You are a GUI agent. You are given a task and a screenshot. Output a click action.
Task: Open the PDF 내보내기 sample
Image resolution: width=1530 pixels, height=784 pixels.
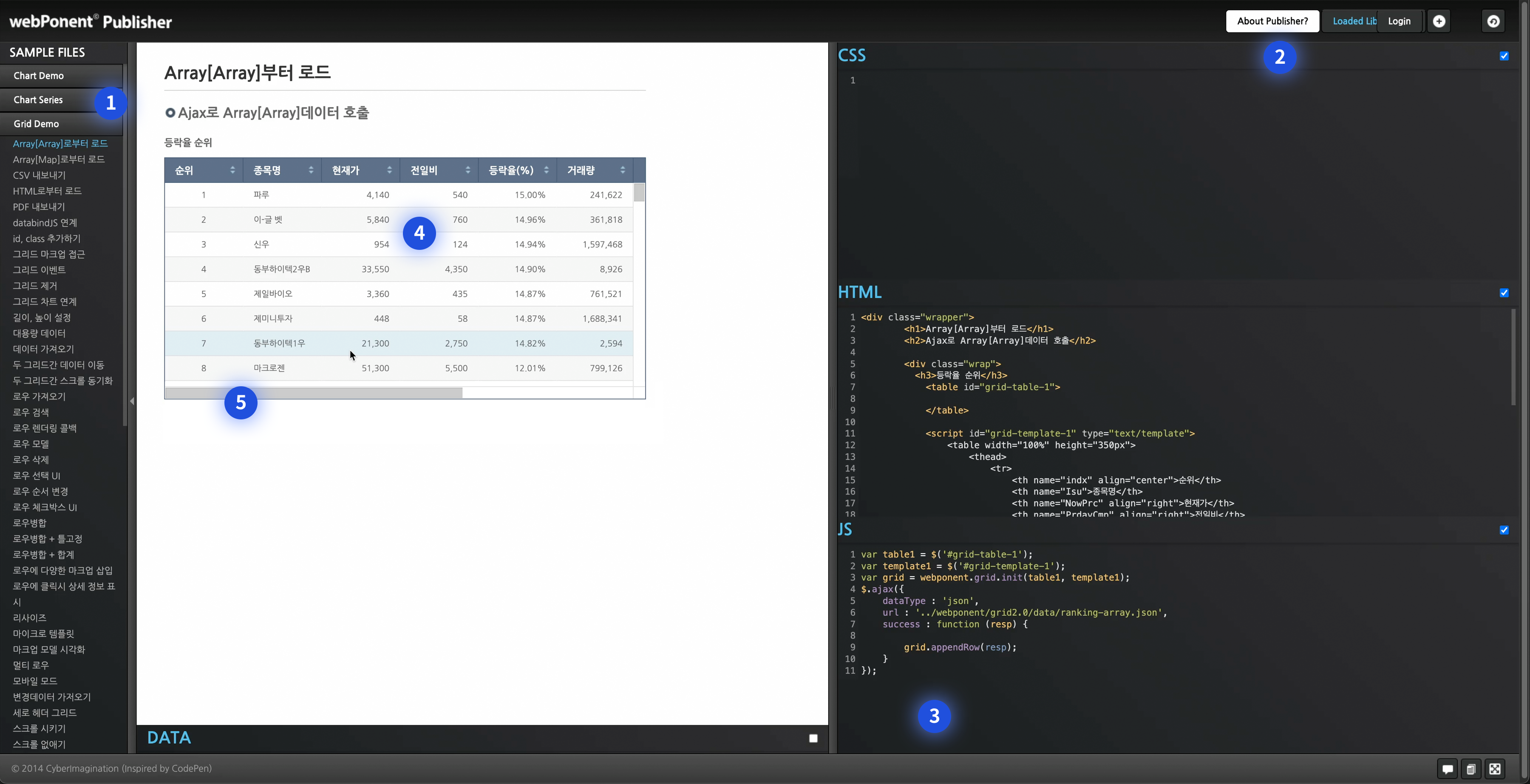[x=39, y=207]
